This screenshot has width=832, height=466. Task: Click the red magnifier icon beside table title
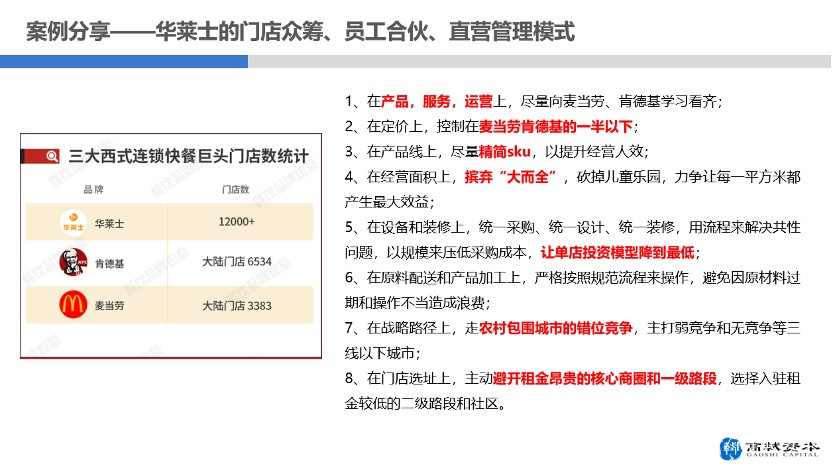(52, 156)
